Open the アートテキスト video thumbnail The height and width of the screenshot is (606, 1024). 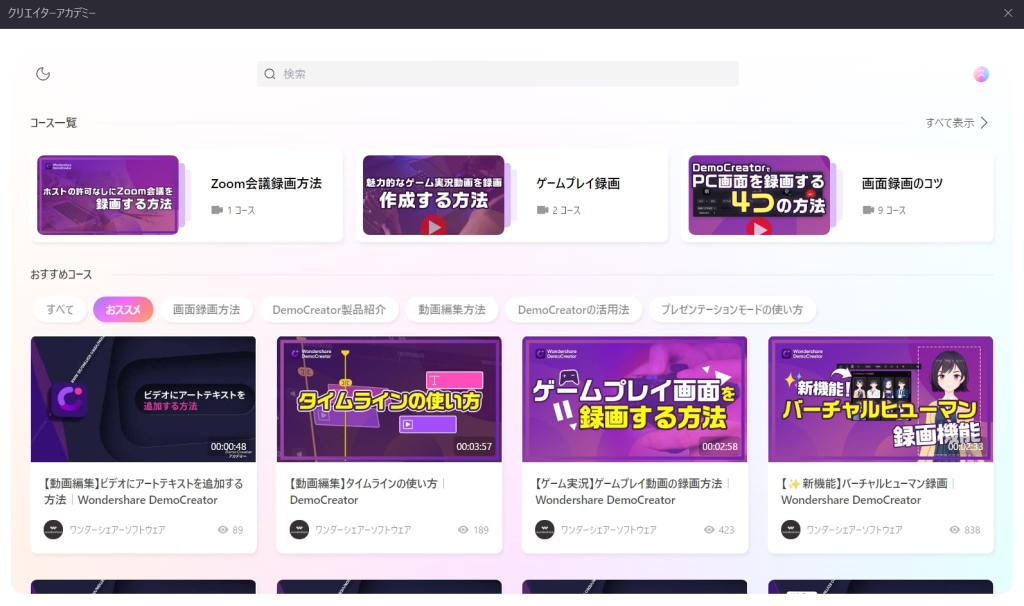point(143,399)
